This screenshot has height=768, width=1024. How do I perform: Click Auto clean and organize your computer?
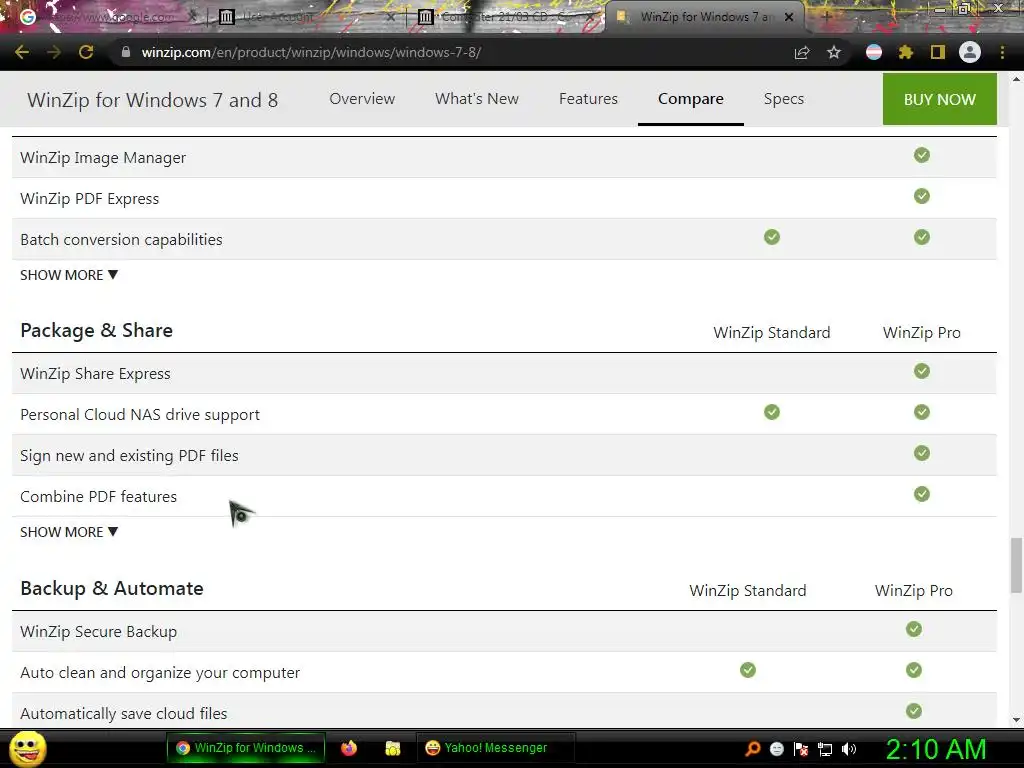click(160, 673)
